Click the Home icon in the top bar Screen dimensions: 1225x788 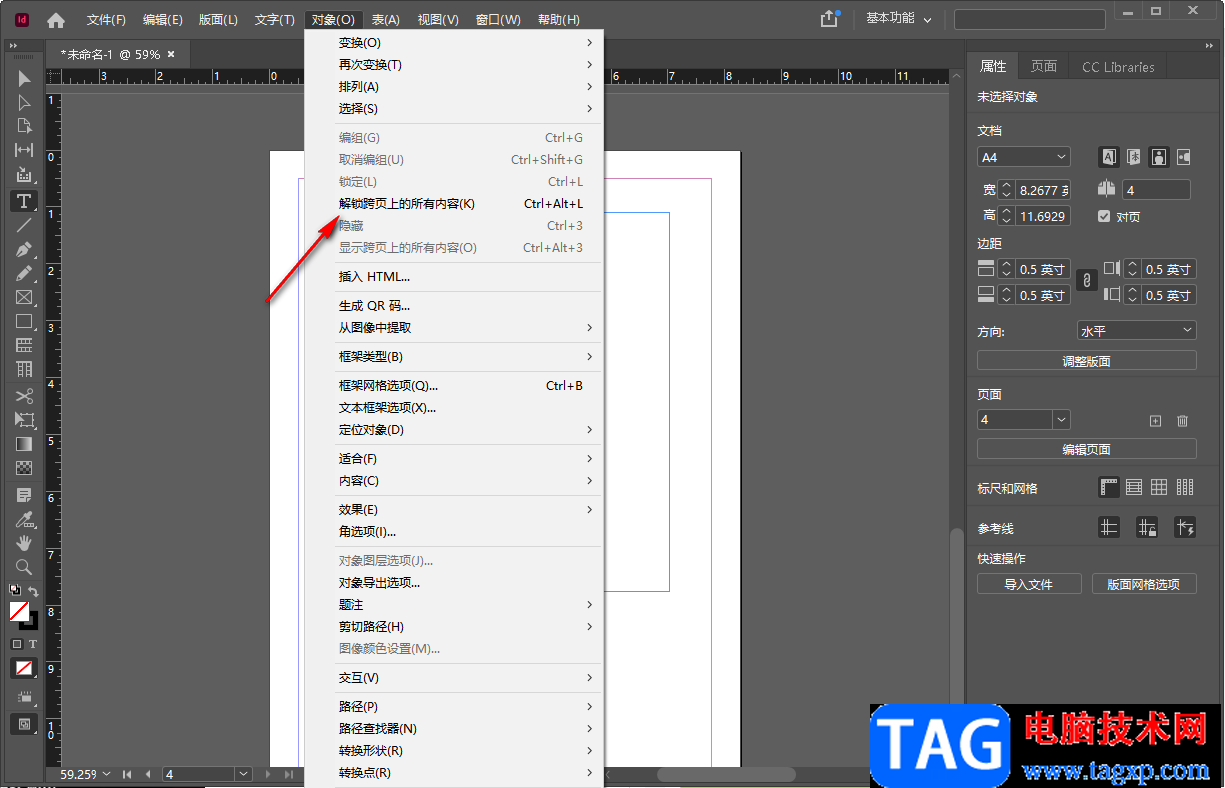(x=56, y=20)
